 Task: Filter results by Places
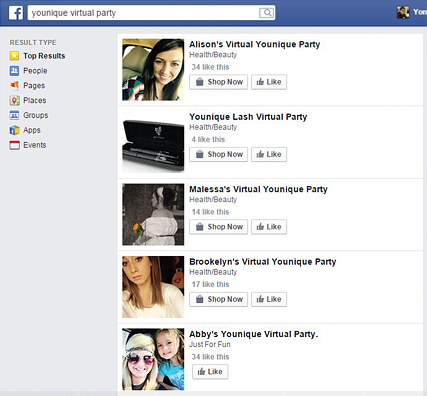point(35,100)
